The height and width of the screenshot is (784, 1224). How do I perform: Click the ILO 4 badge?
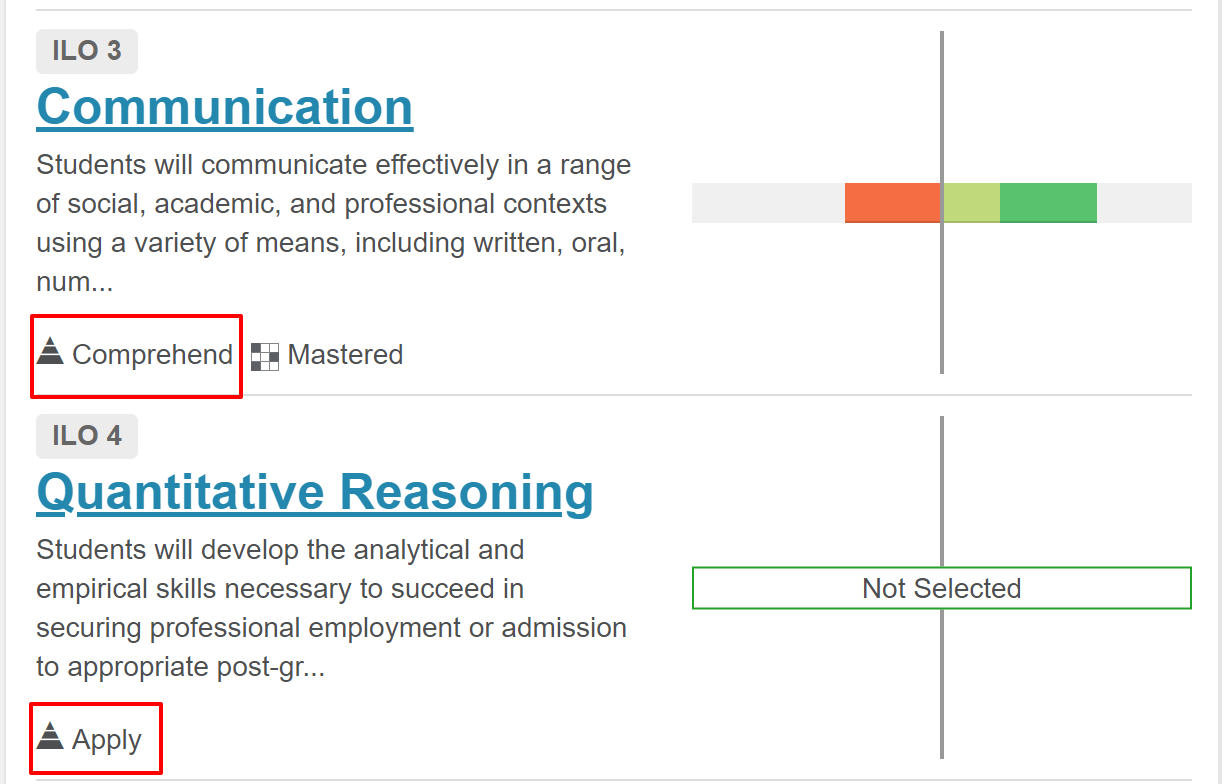coord(87,436)
